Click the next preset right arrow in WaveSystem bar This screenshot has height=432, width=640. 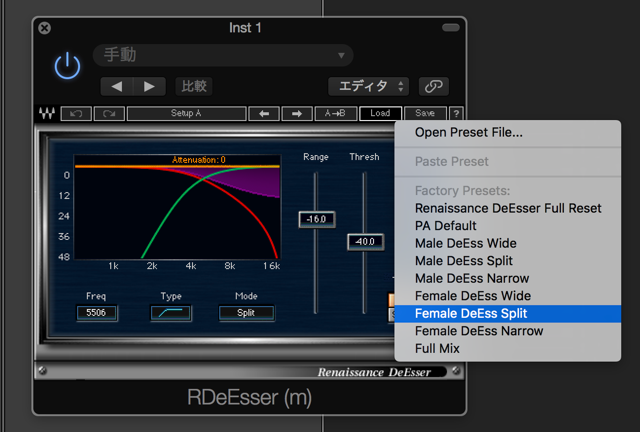(x=297, y=114)
